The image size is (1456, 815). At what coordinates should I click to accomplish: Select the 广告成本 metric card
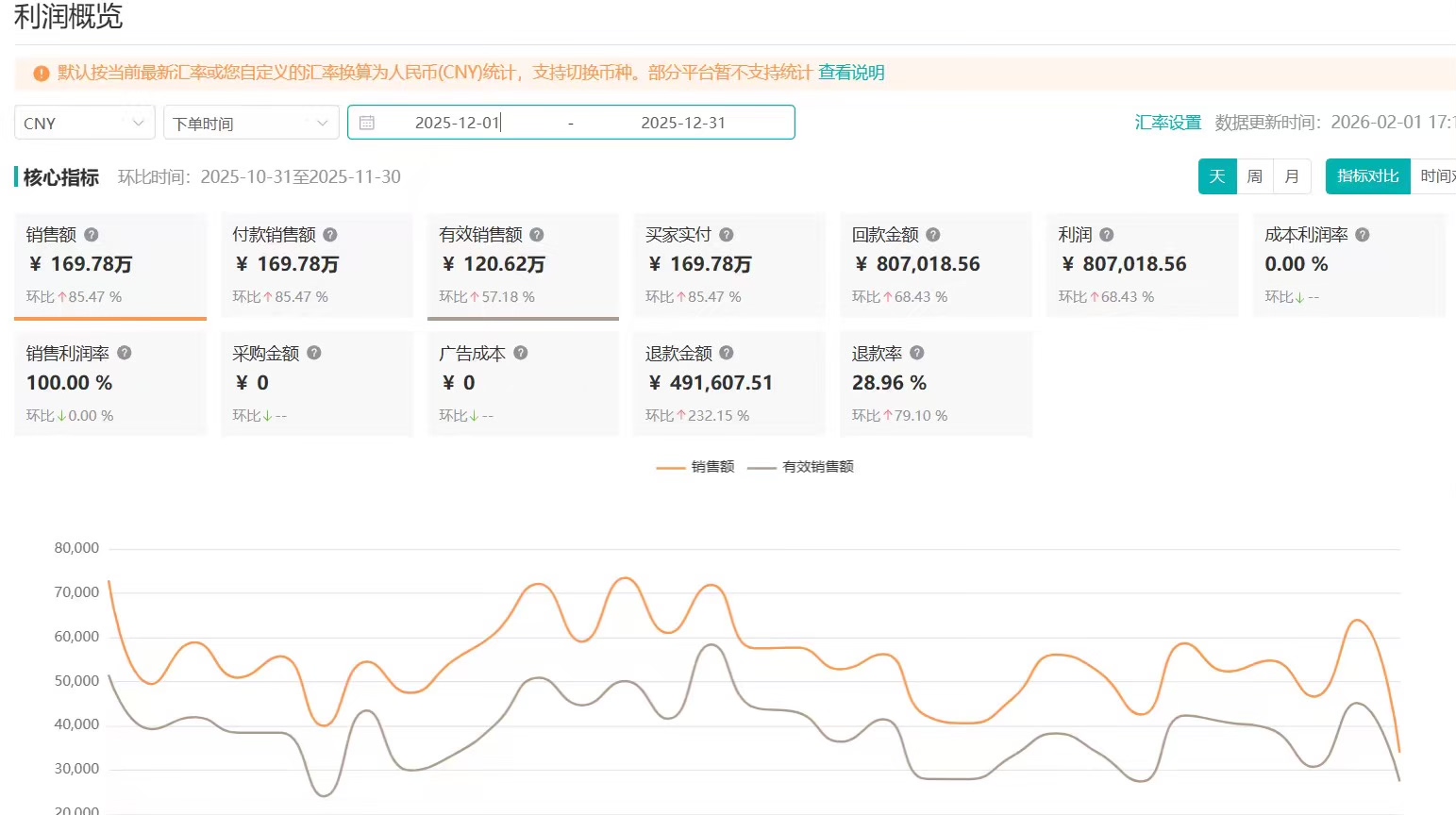click(x=523, y=384)
